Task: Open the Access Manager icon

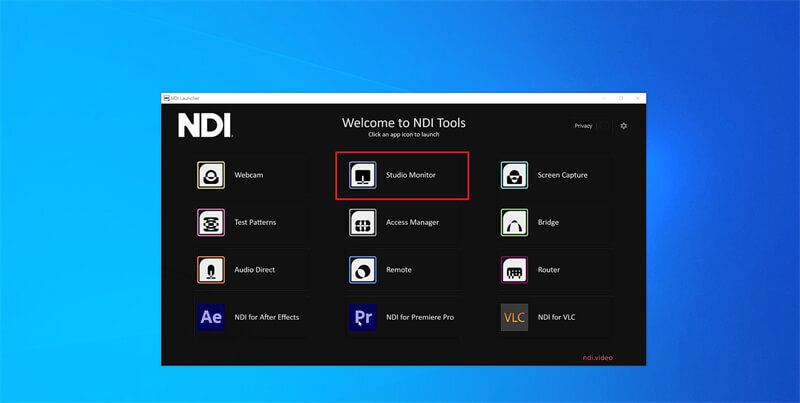Action: click(x=363, y=222)
